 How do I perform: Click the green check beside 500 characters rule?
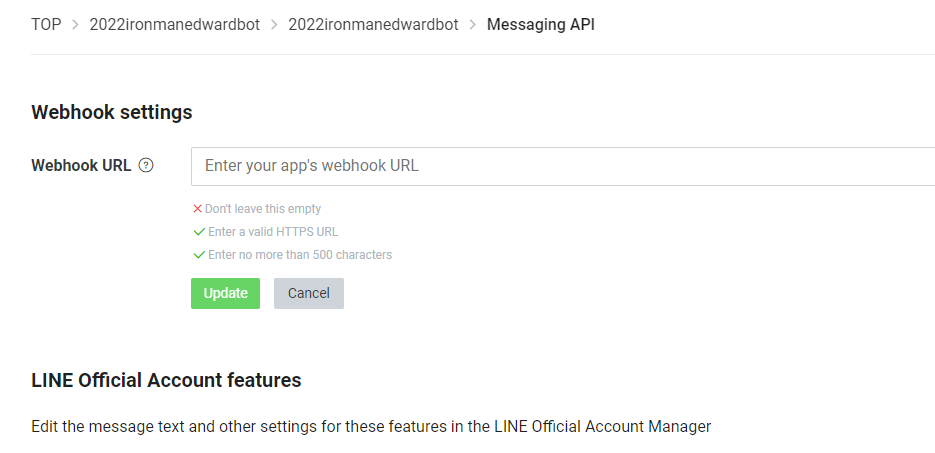point(199,255)
